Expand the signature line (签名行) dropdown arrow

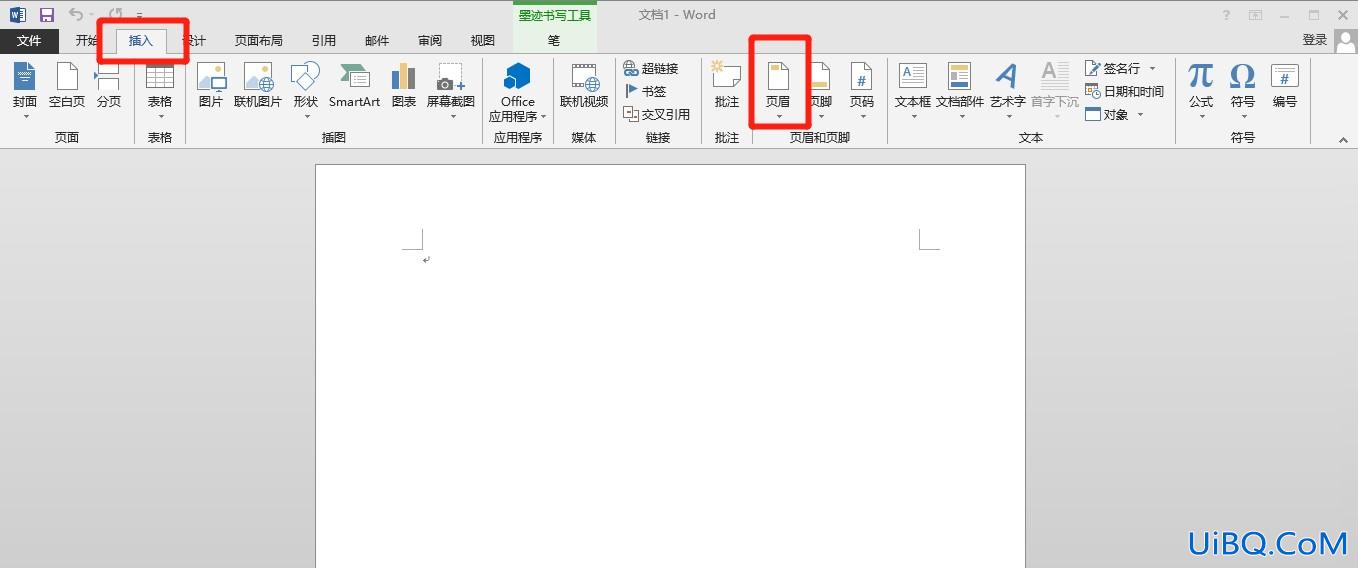pyautogui.click(x=1152, y=68)
